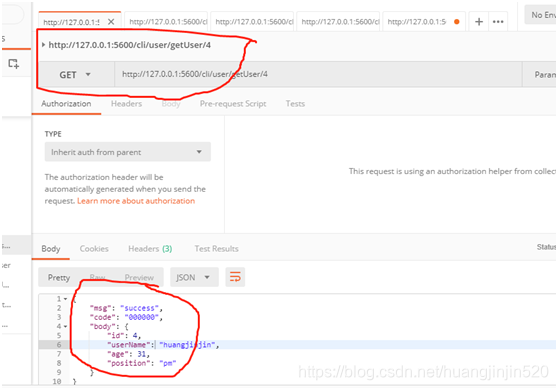Open the JSON format dropdown
The height and width of the screenshot is (390, 558).
pos(193,277)
